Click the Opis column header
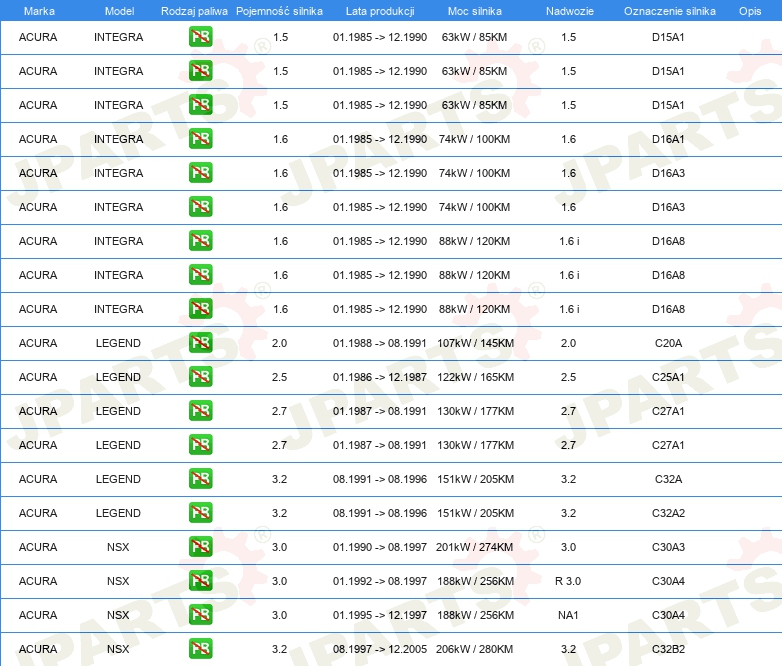This screenshot has width=782, height=666. tap(750, 11)
